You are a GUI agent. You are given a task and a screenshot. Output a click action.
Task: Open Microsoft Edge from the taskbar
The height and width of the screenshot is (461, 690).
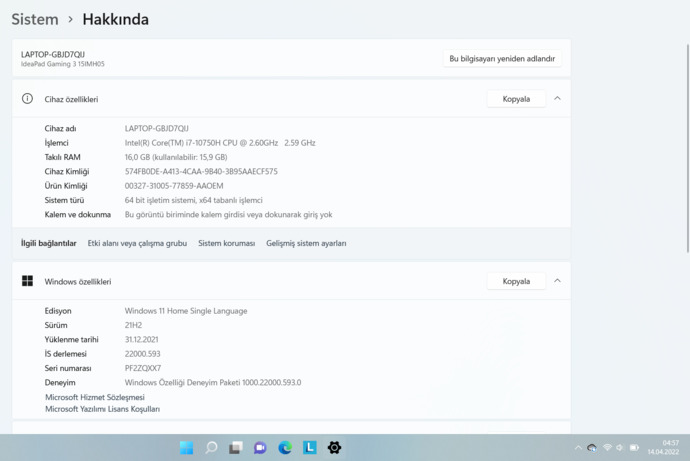pos(285,448)
